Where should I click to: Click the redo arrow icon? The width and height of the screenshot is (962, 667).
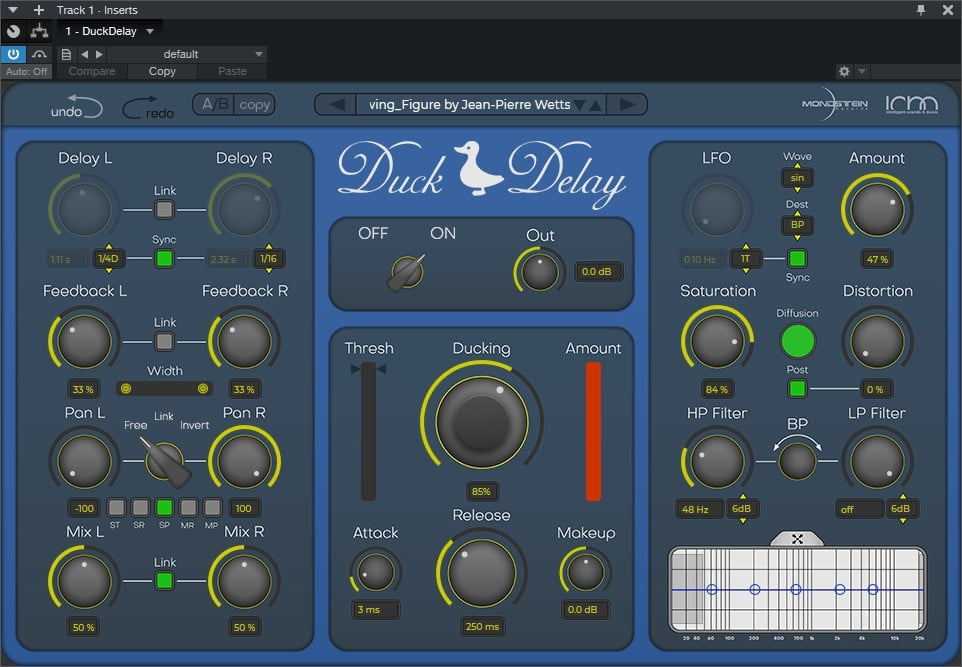[x=148, y=107]
